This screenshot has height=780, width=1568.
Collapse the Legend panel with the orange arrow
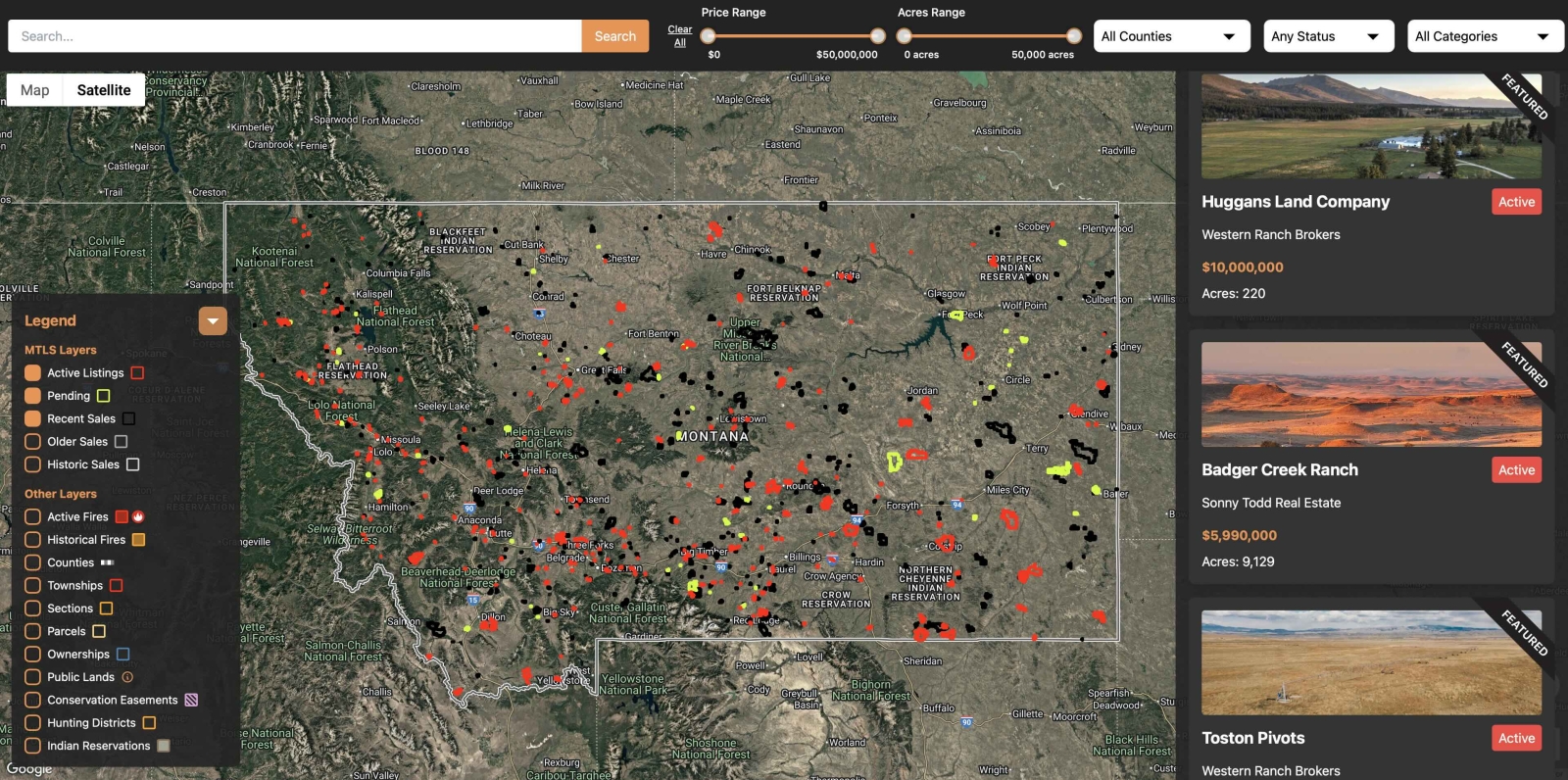213,321
